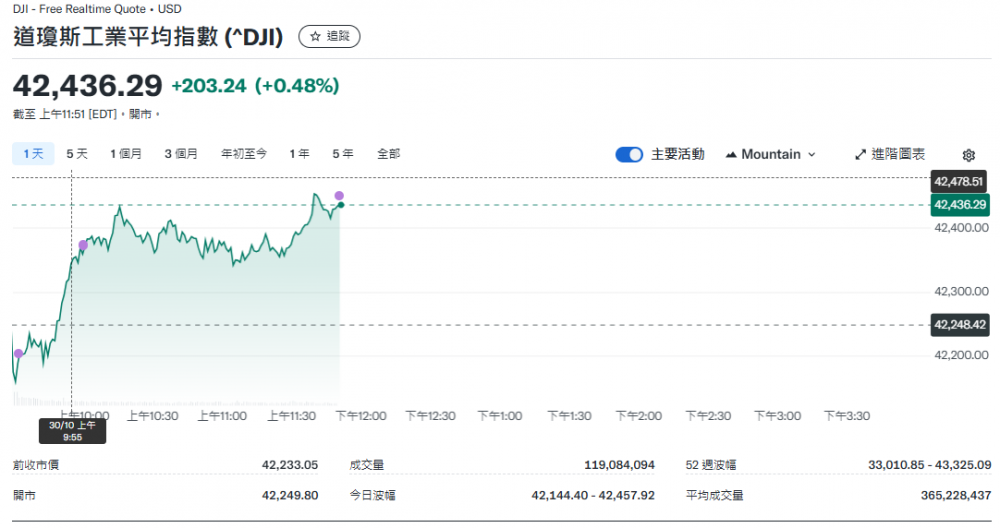1000x528 pixels.
Task: Click the 42,478.51 high price label
Action: coord(959,181)
